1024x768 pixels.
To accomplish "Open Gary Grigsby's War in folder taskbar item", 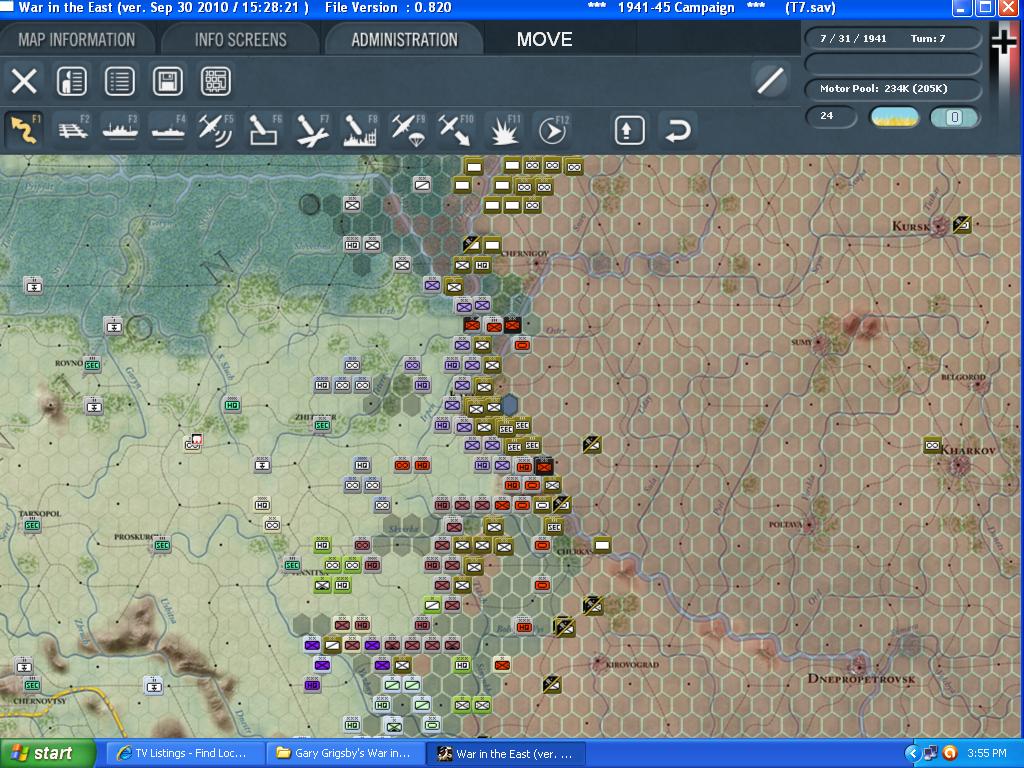I will tap(345, 753).
